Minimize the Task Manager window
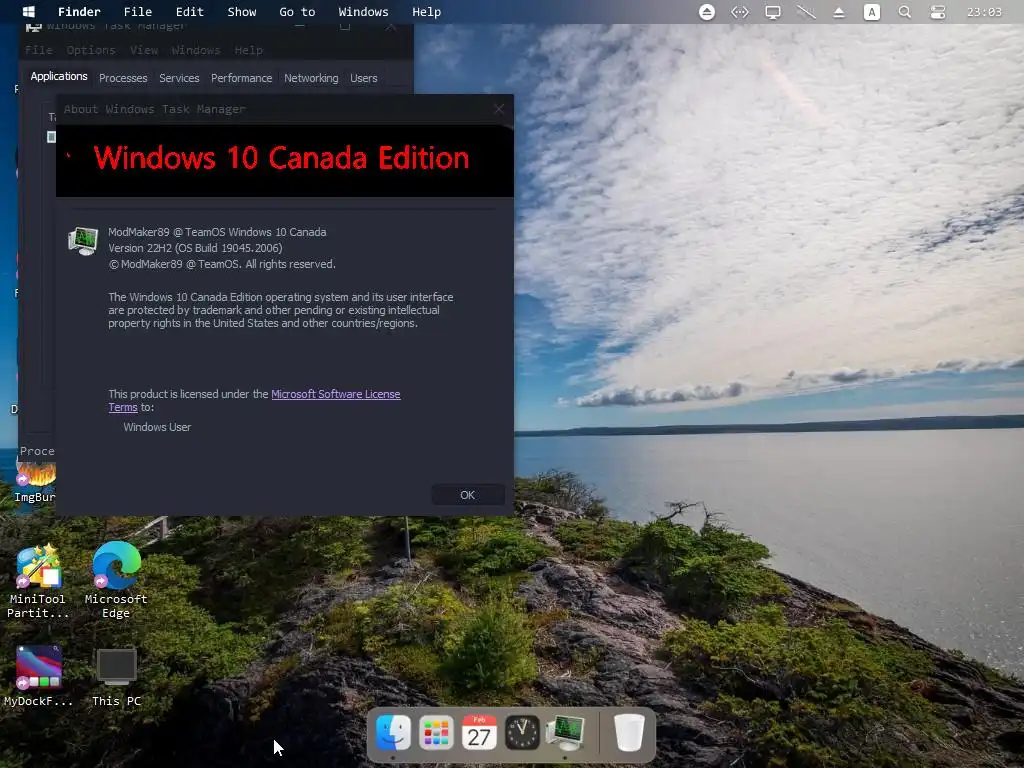 click(x=299, y=27)
